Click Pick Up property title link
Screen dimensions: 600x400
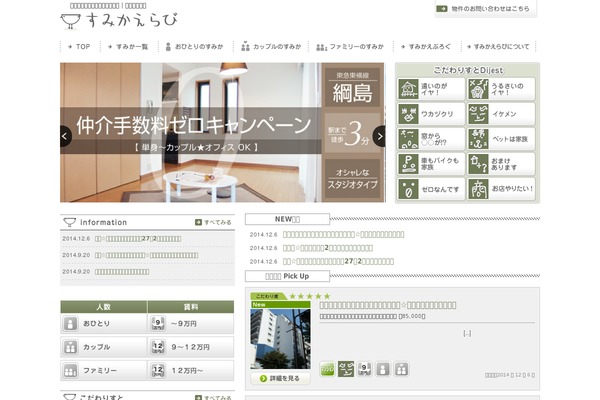[388, 305]
